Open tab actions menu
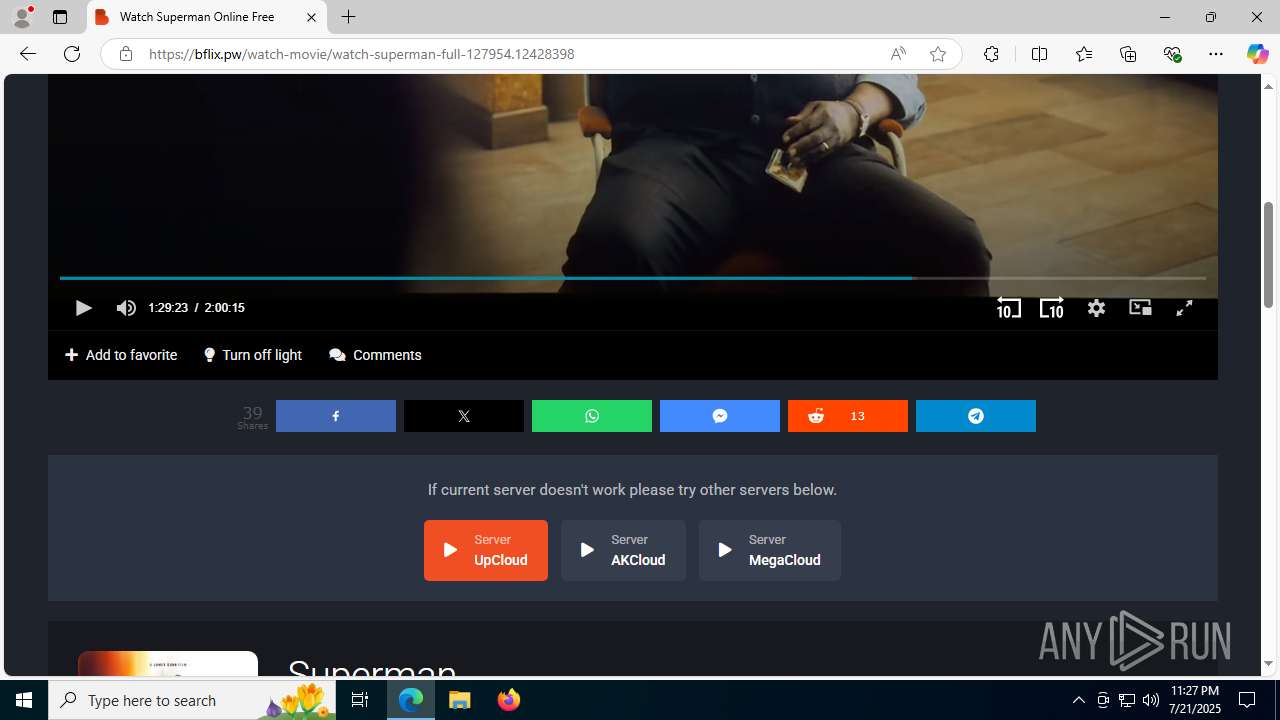The image size is (1280, 720). click(x=60, y=17)
